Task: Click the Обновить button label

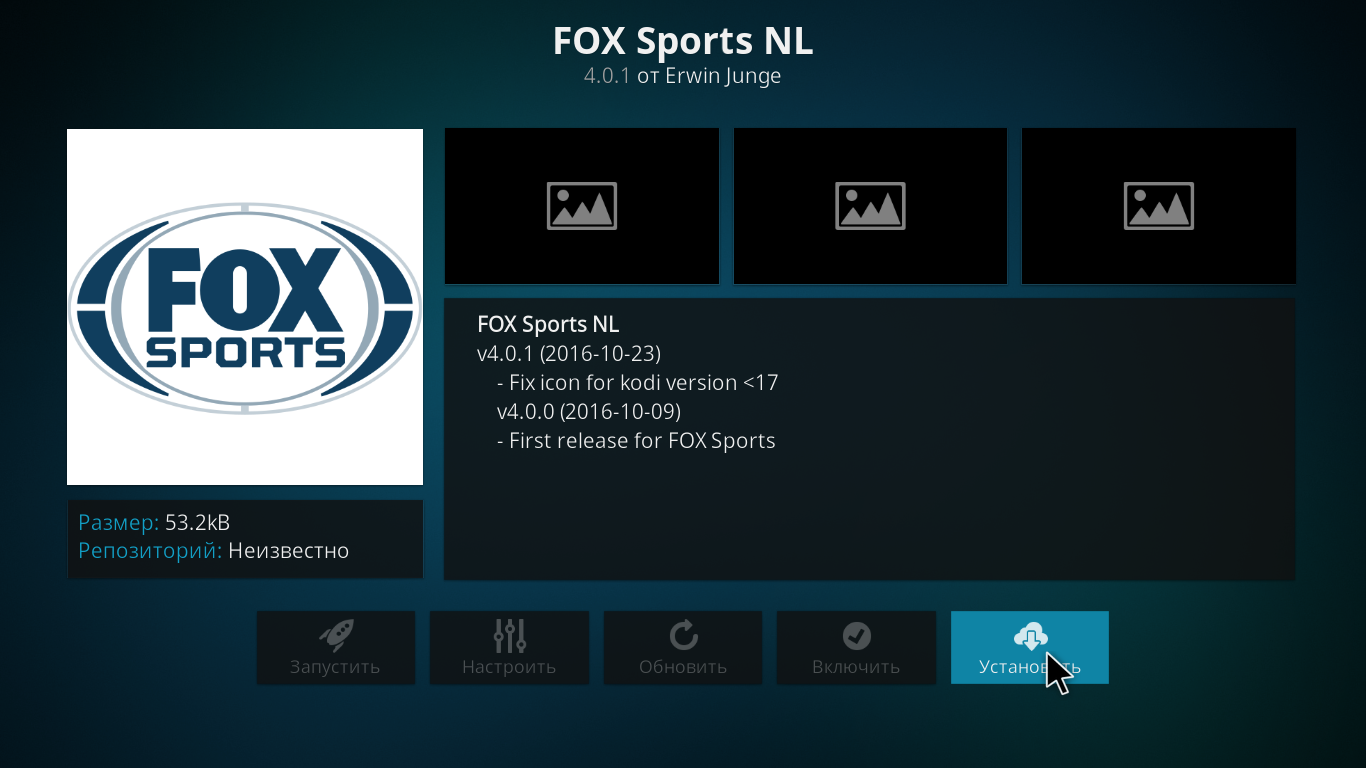Action: (683, 667)
